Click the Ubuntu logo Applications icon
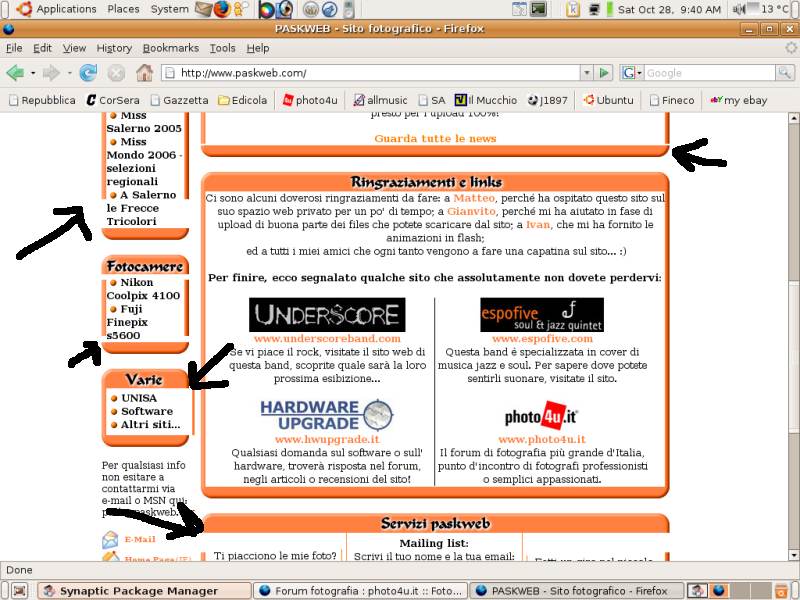 click(24, 9)
